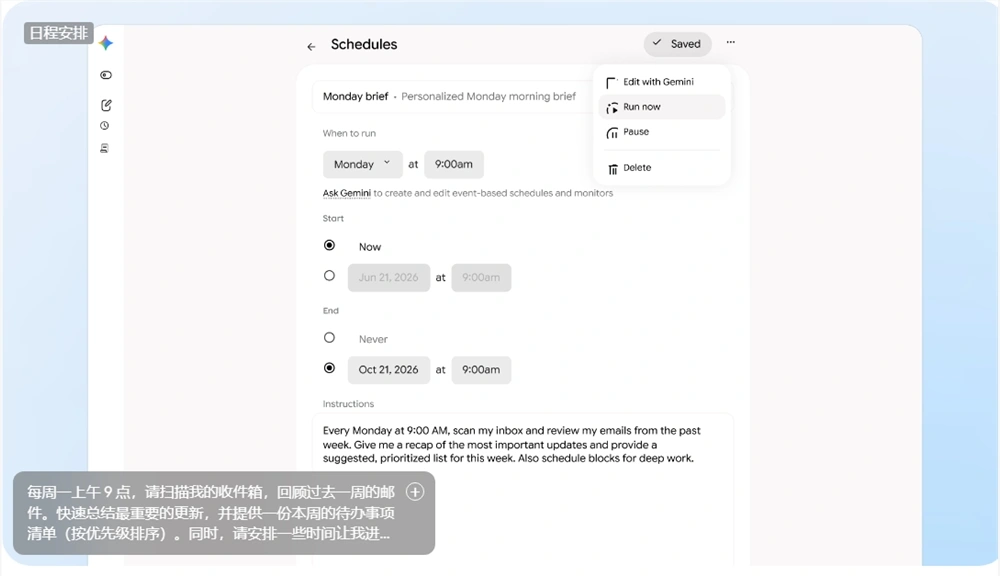This screenshot has width=1000, height=576.
Task: Select the end date radio button for Oct 21, 2026
Action: click(x=329, y=368)
